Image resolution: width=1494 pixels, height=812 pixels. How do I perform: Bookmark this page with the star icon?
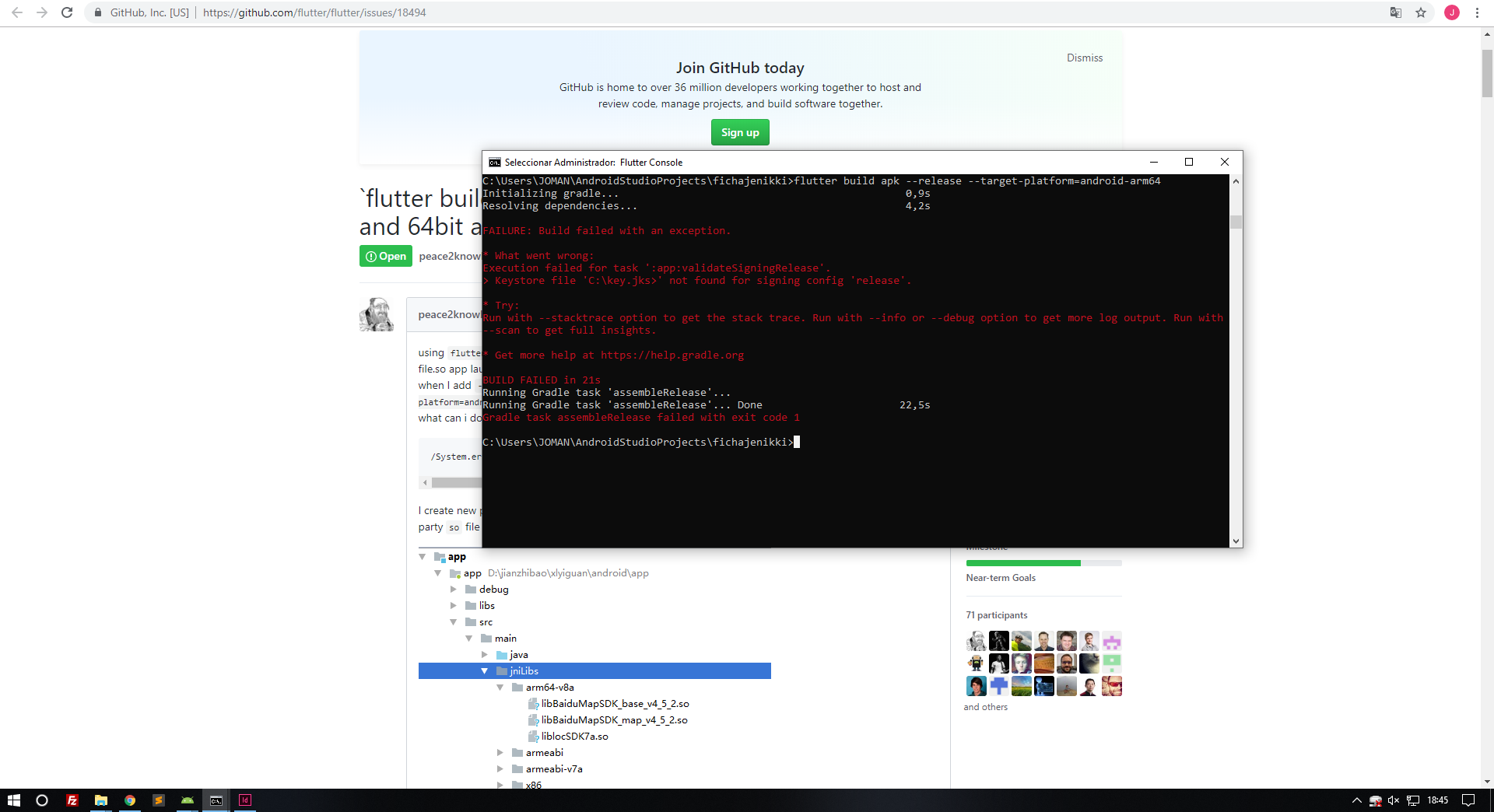1421,12
